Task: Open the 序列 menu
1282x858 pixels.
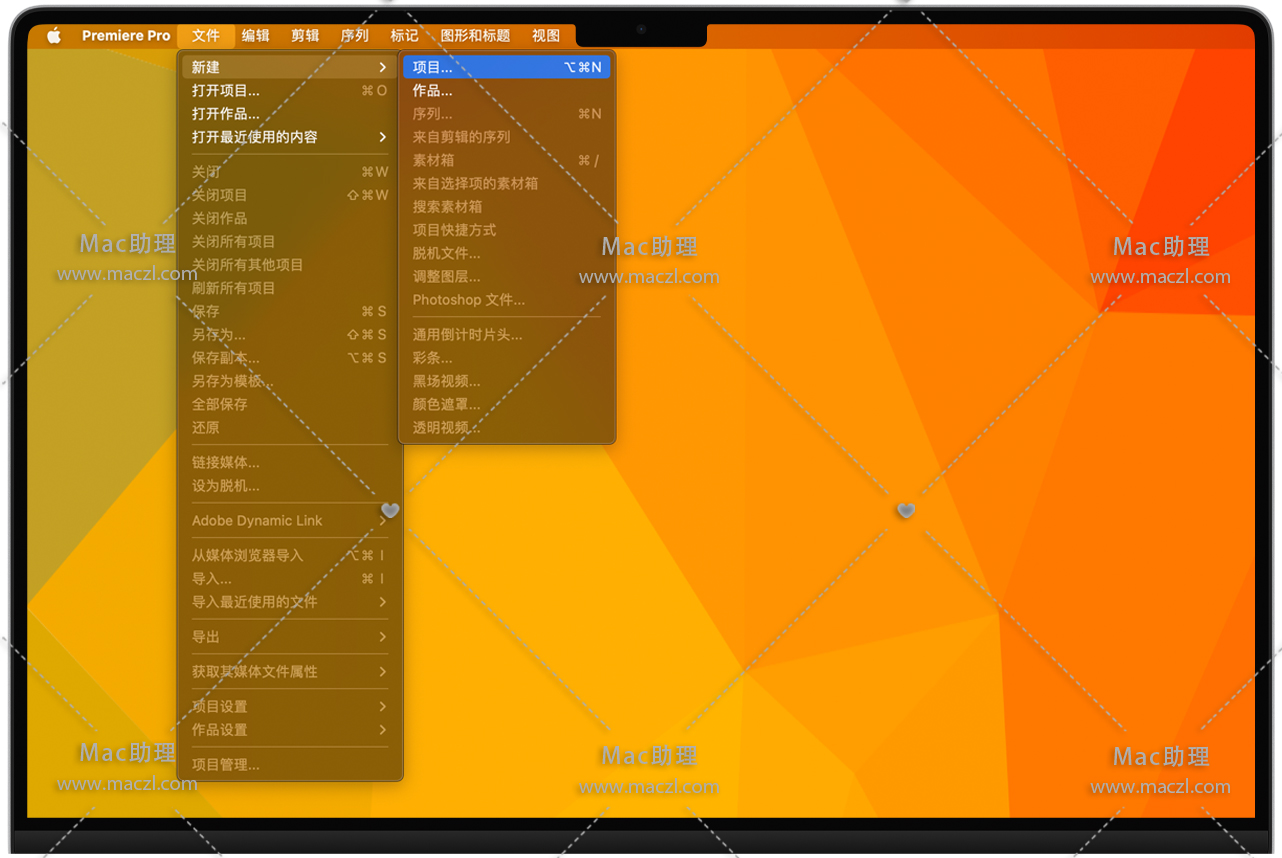Action: click(x=355, y=36)
